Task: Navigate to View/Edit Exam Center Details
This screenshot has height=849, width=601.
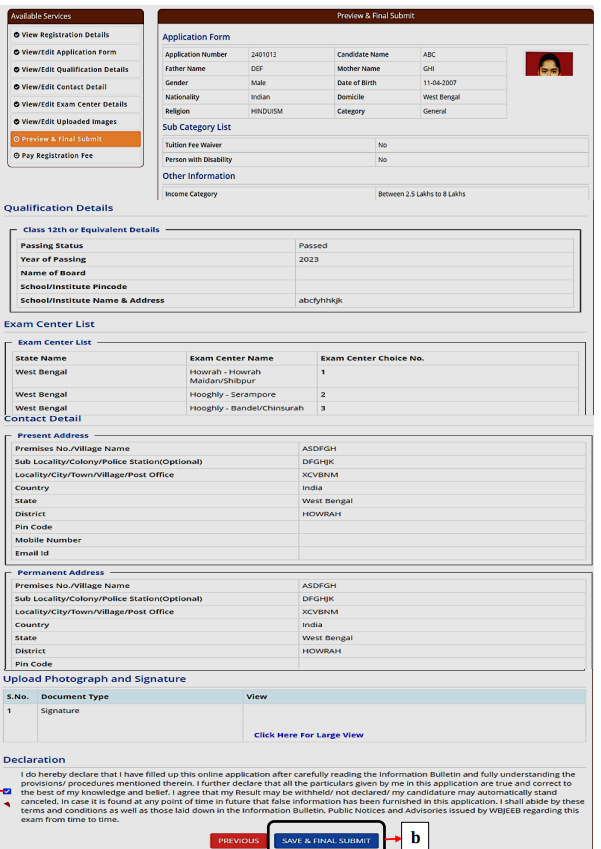Action: pyautogui.click(x=74, y=104)
